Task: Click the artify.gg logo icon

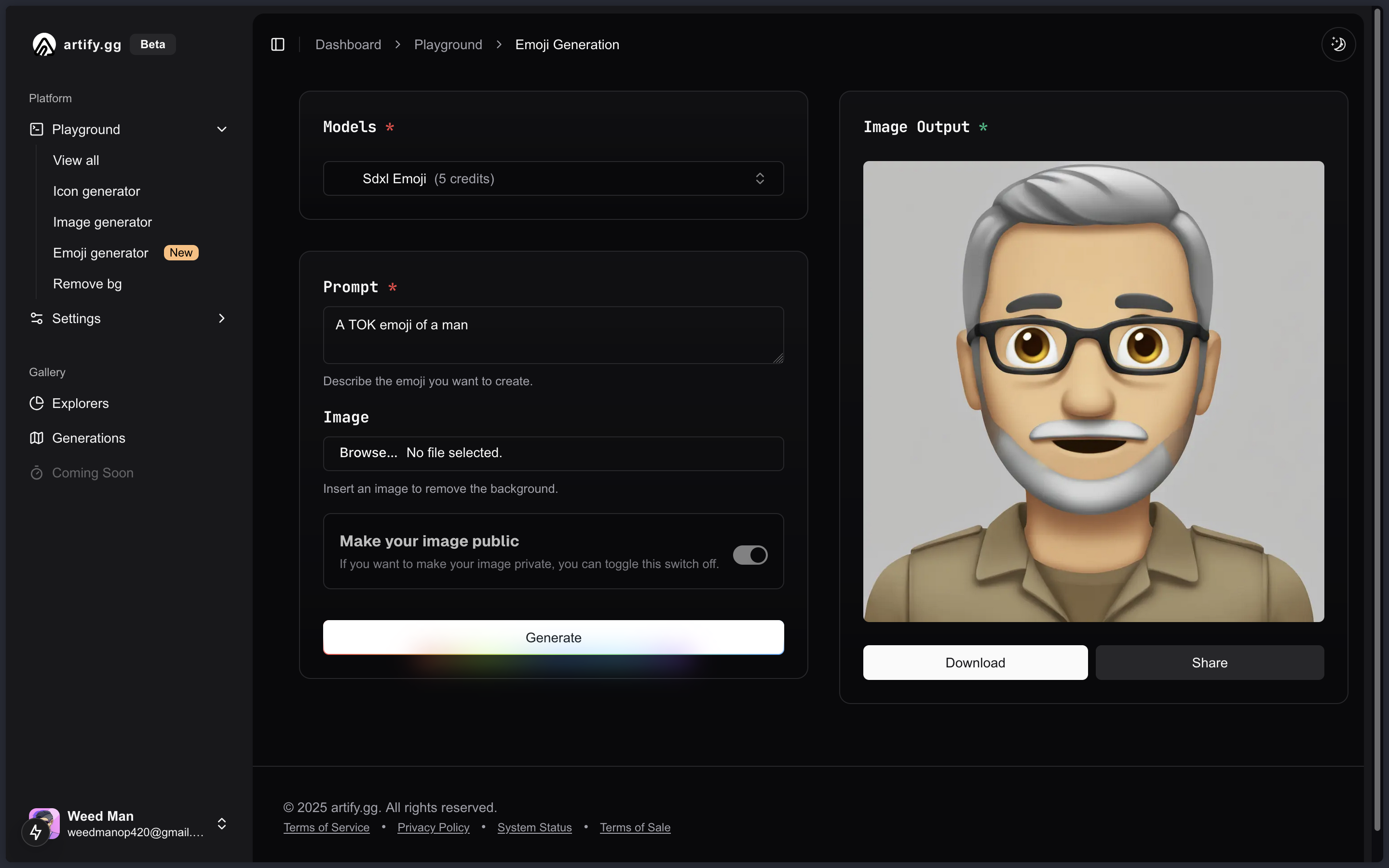Action: [x=44, y=44]
